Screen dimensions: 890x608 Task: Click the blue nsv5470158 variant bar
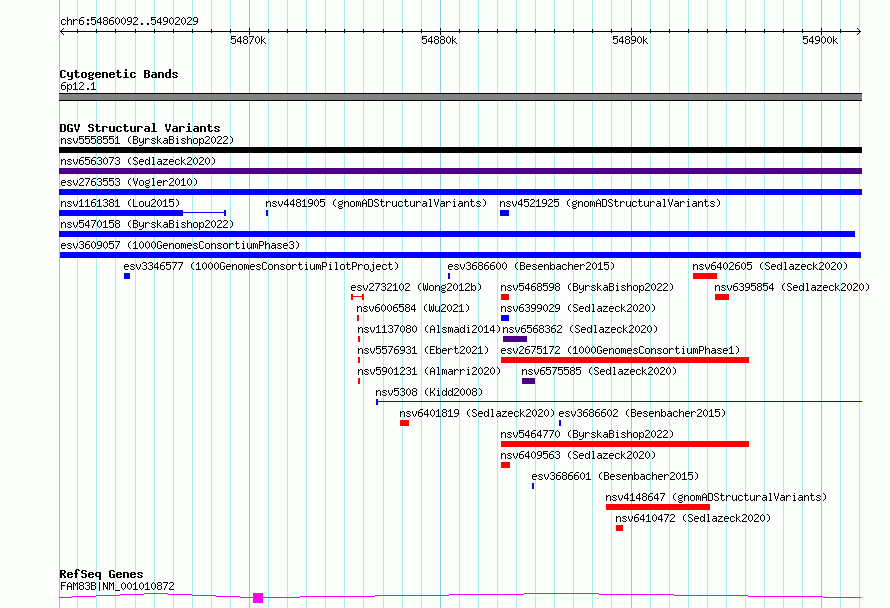point(457,234)
